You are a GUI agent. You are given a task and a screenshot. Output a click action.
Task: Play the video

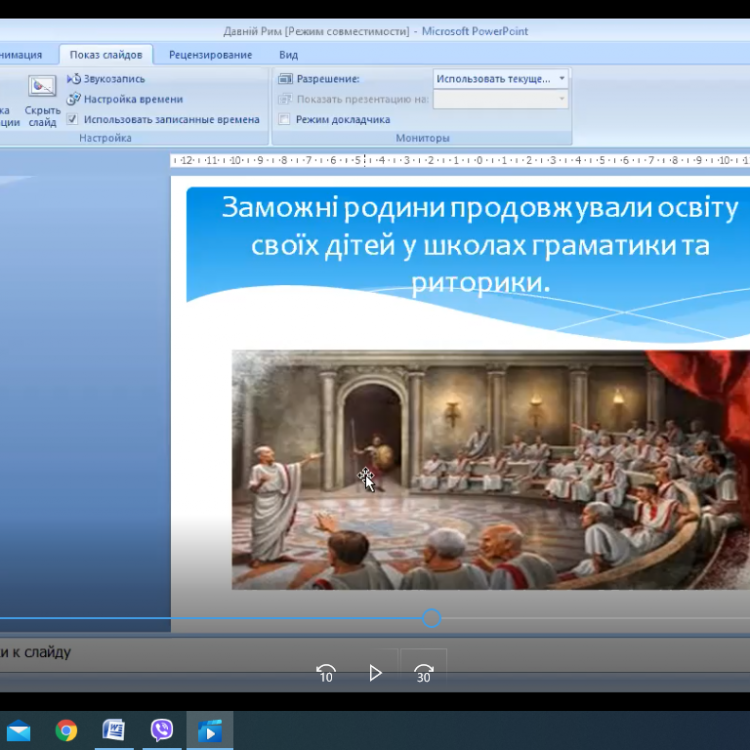375,673
